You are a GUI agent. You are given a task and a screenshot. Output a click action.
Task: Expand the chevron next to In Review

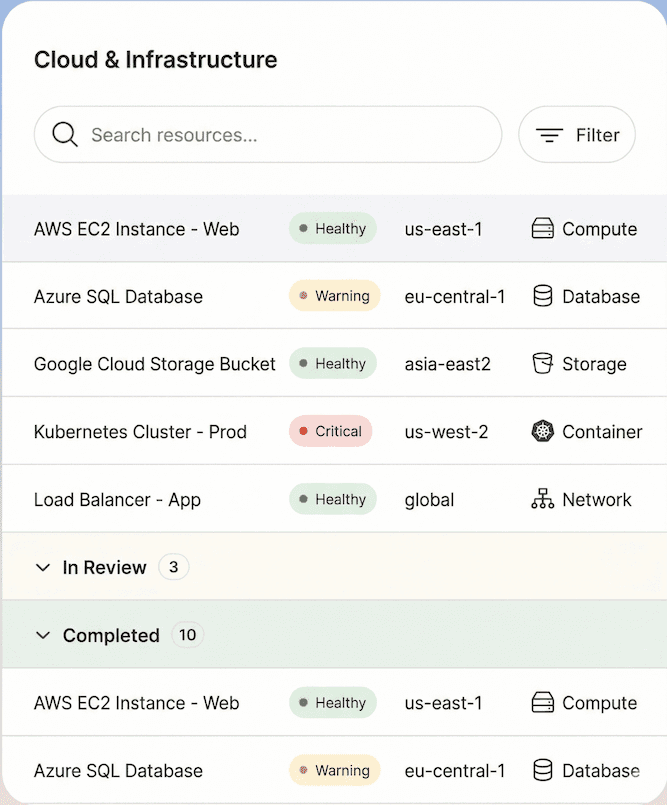tap(43, 567)
